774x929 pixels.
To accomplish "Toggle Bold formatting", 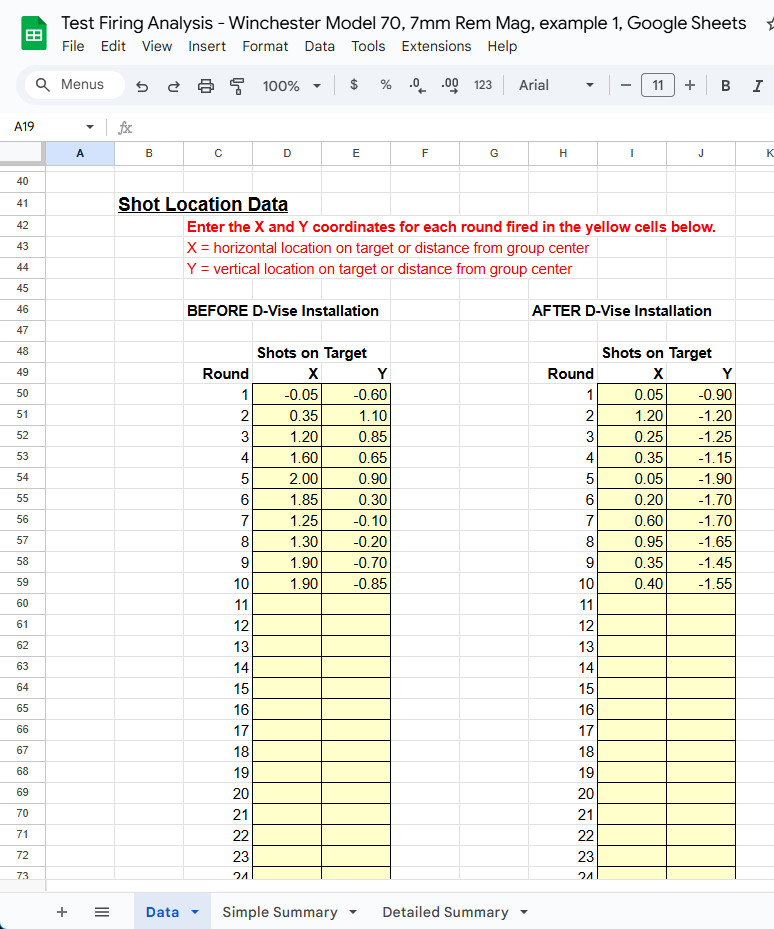I will (725, 86).
